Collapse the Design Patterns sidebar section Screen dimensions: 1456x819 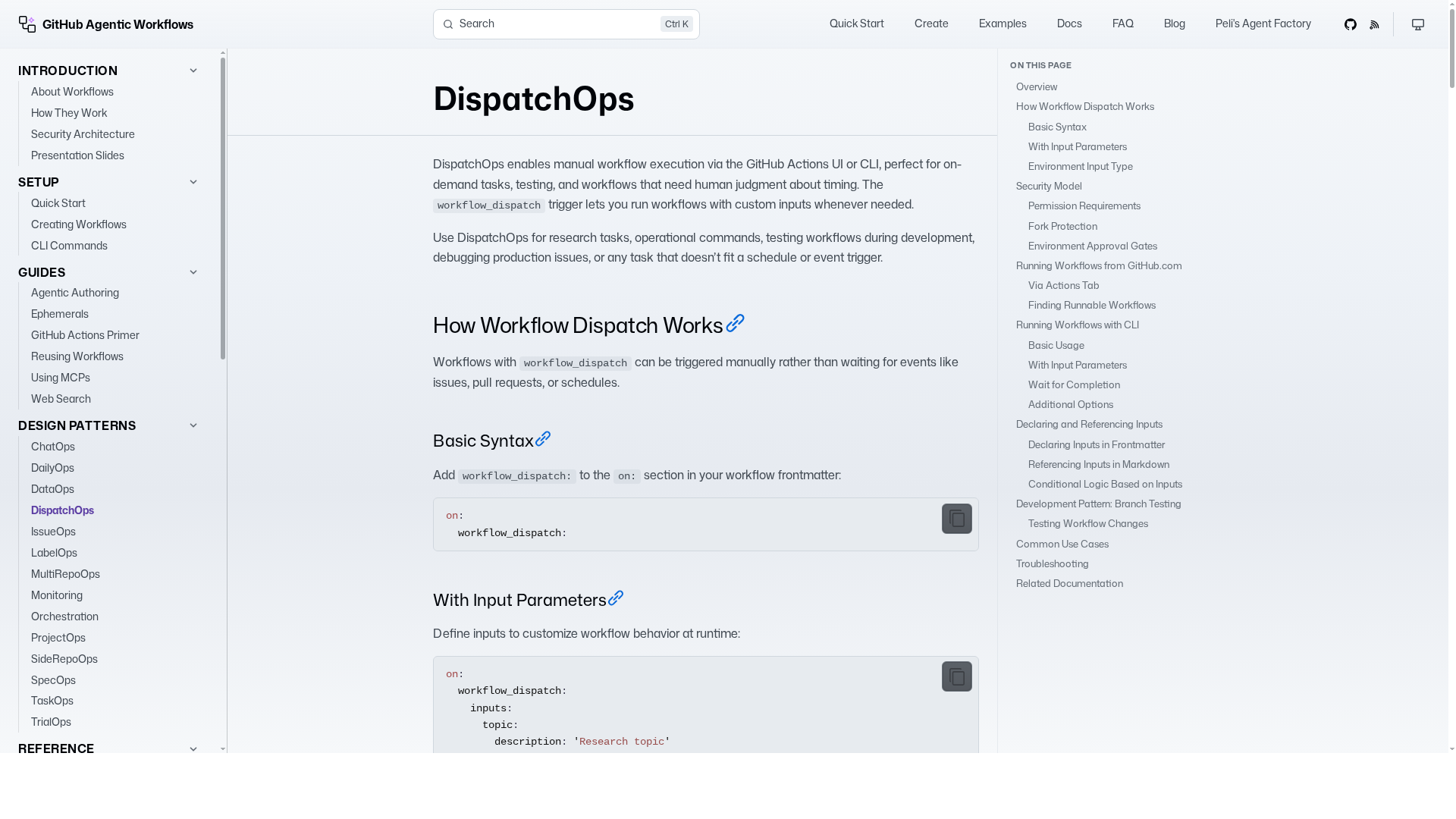point(193,426)
